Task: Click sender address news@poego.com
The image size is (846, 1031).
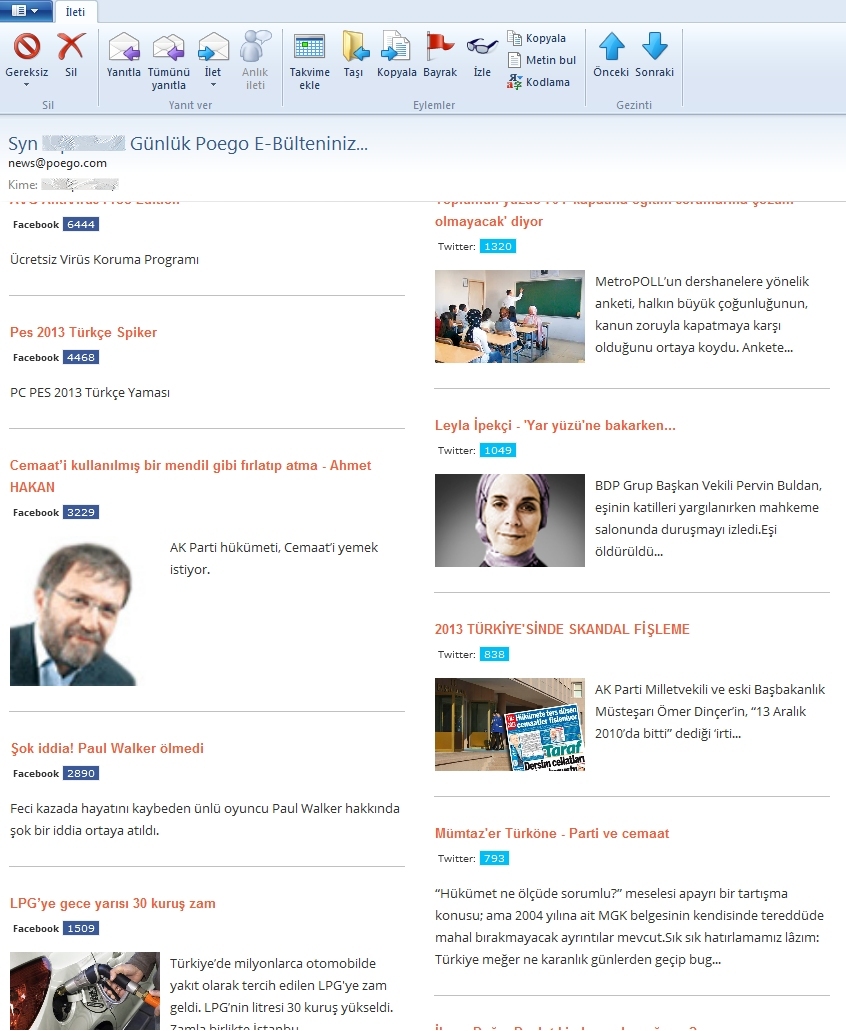Action: (x=57, y=163)
